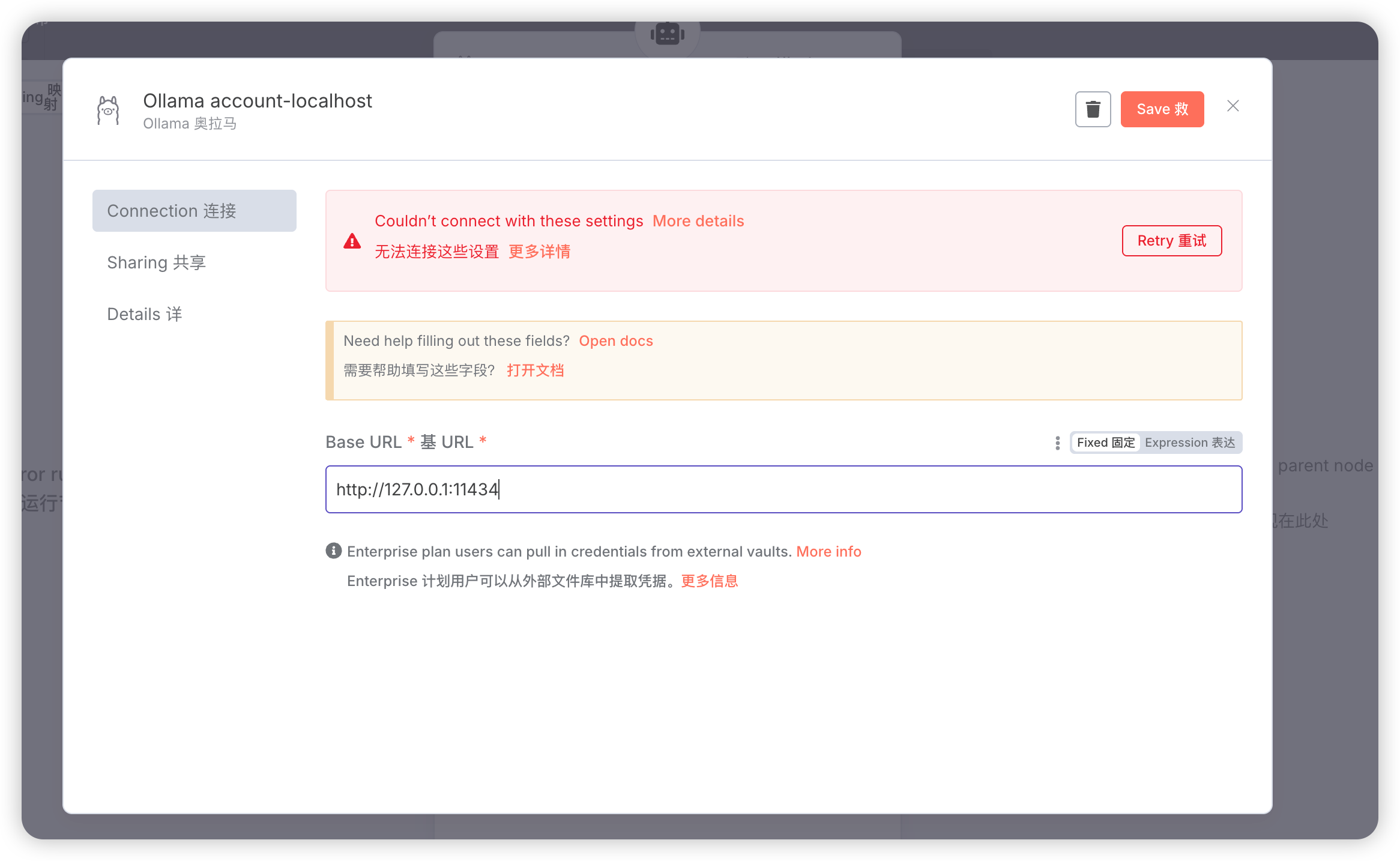The height and width of the screenshot is (861, 1400).
Task: Click the Base URL field label
Action: [x=406, y=442]
